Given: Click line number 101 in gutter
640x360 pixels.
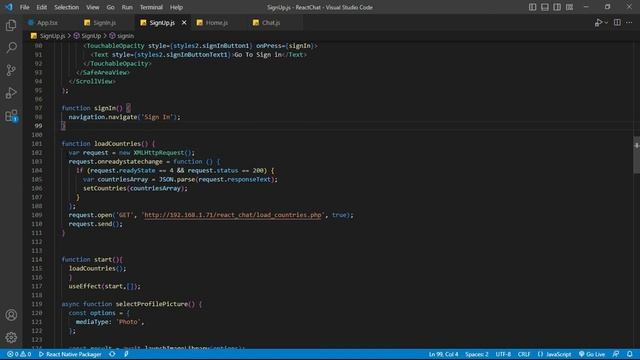Looking at the screenshot, I should (37, 144).
